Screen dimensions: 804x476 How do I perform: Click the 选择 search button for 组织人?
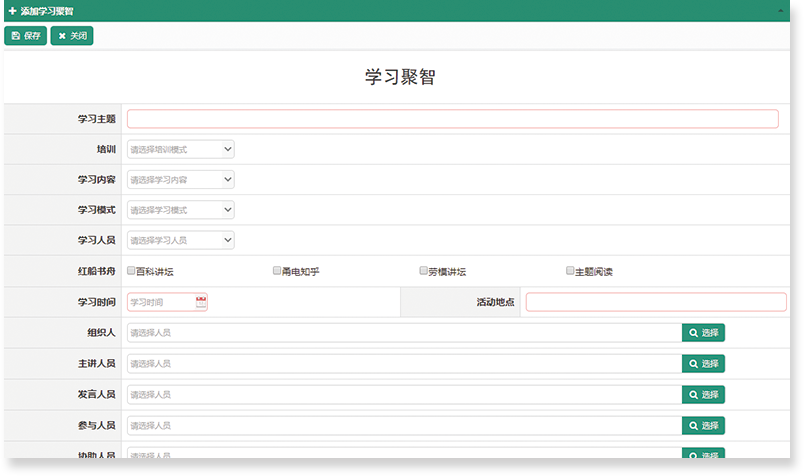[x=703, y=333]
